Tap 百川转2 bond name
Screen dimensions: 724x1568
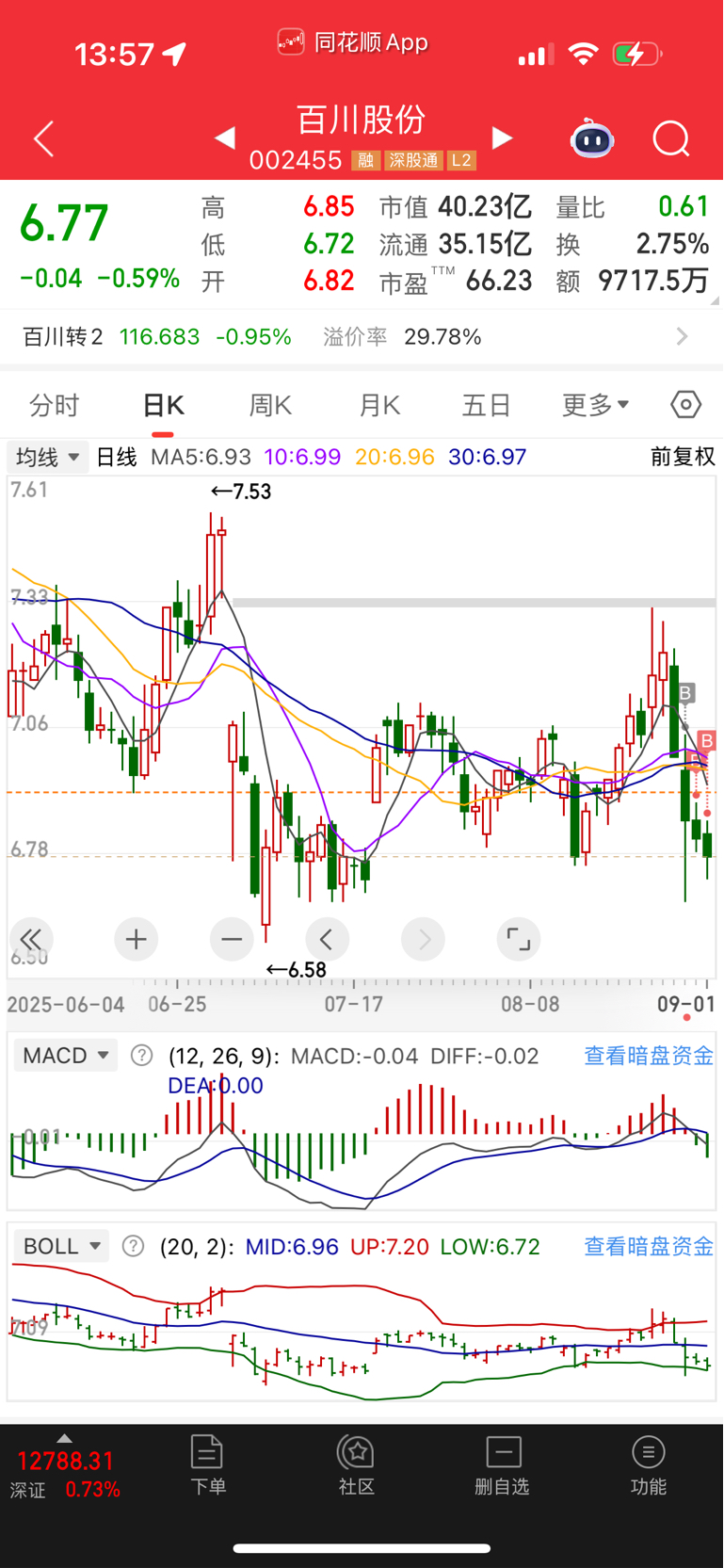tap(63, 336)
